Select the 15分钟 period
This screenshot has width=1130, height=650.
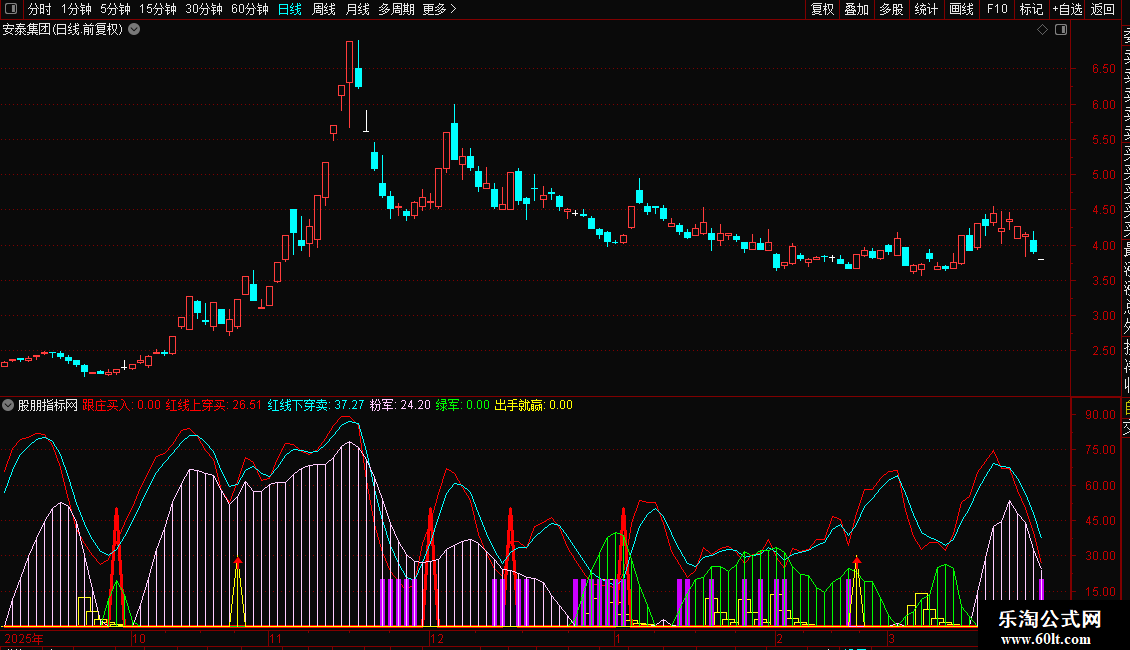158,9
